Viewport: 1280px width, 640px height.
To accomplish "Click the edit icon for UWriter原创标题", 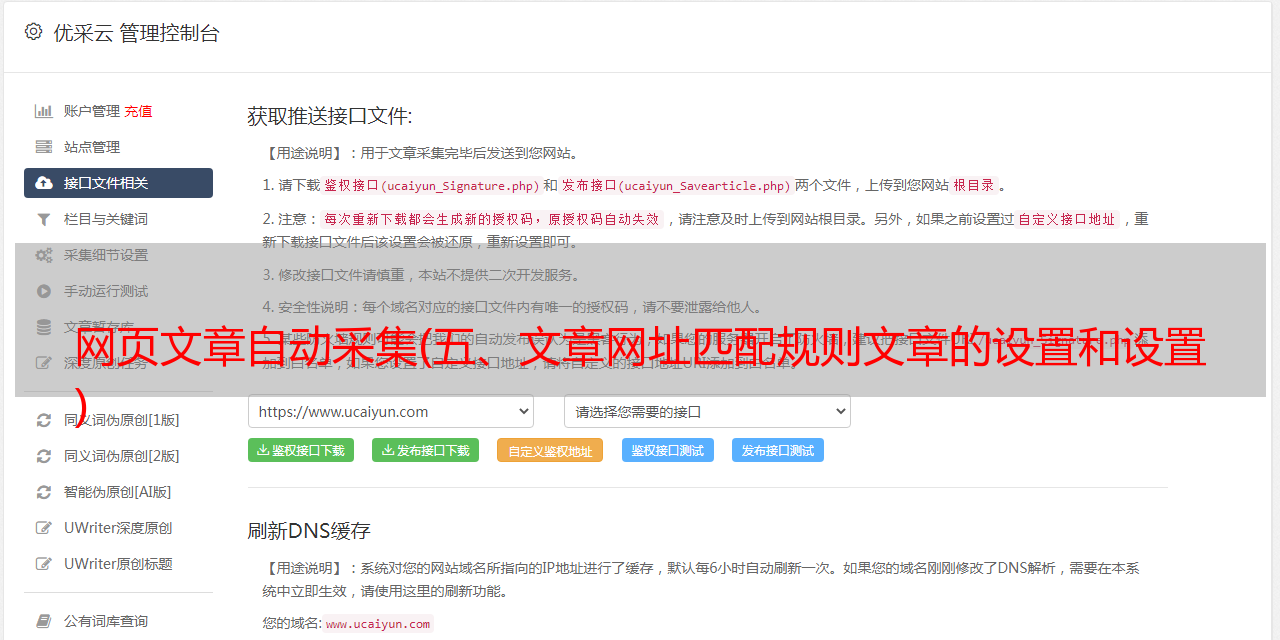I will tap(44, 564).
